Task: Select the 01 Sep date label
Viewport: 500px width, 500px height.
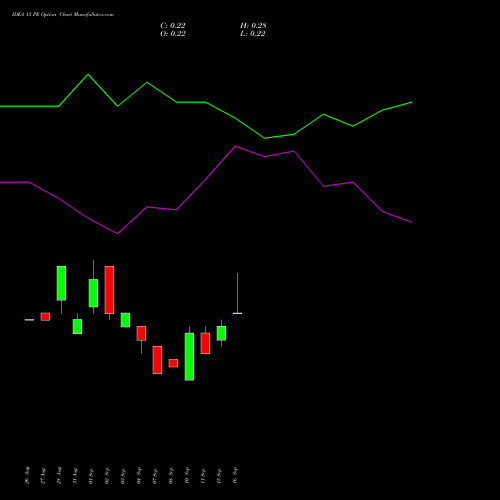Action: point(91,475)
